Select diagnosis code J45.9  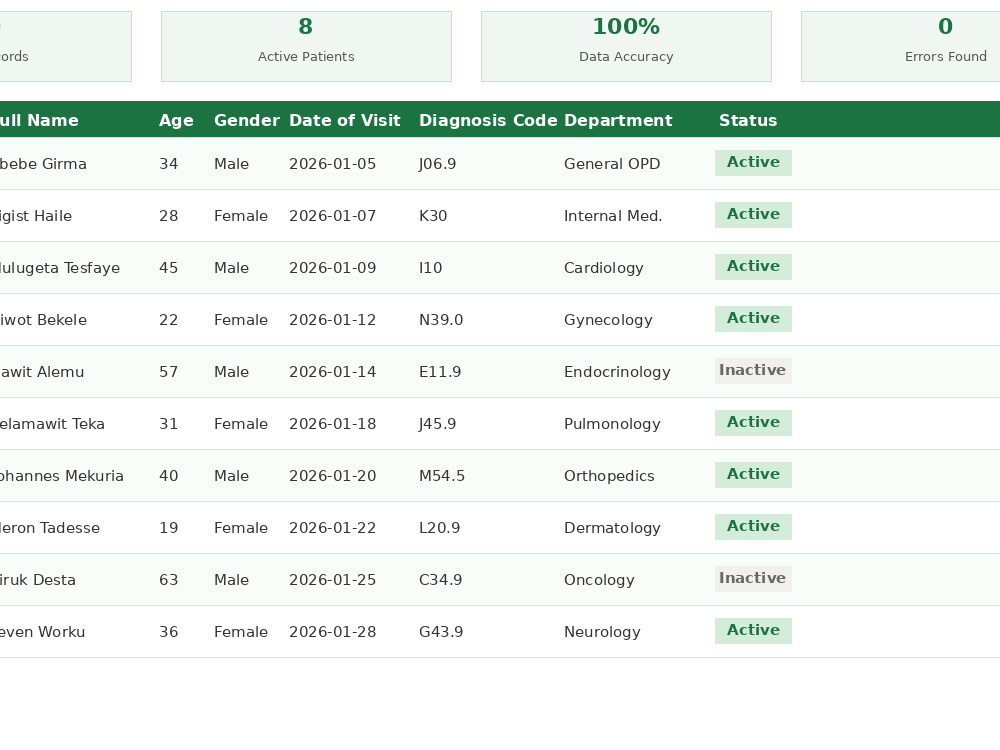[438, 424]
